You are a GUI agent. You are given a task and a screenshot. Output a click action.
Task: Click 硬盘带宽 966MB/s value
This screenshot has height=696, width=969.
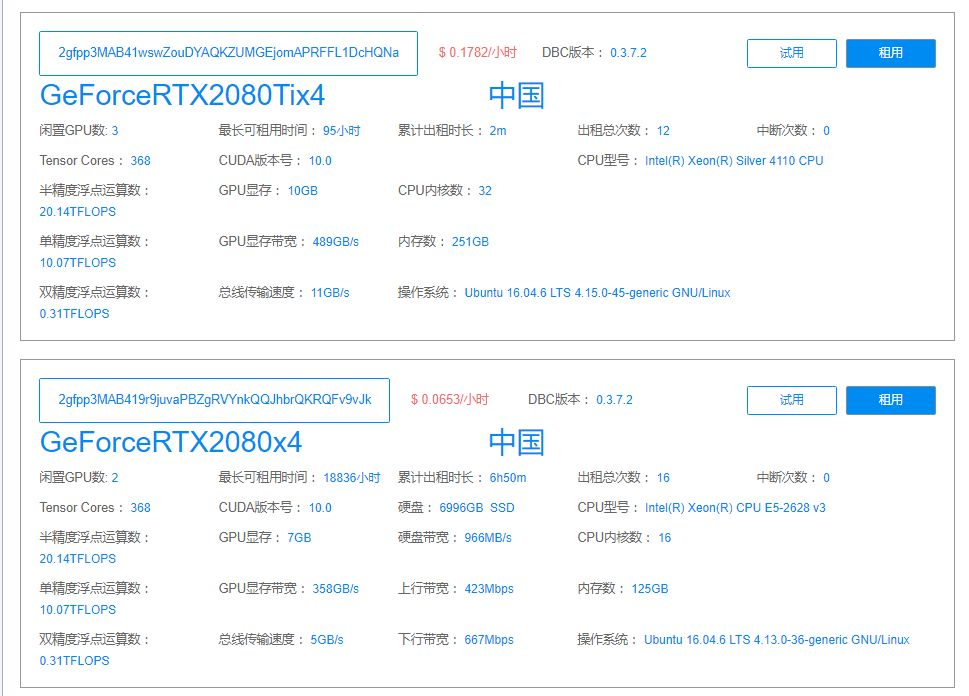point(488,537)
